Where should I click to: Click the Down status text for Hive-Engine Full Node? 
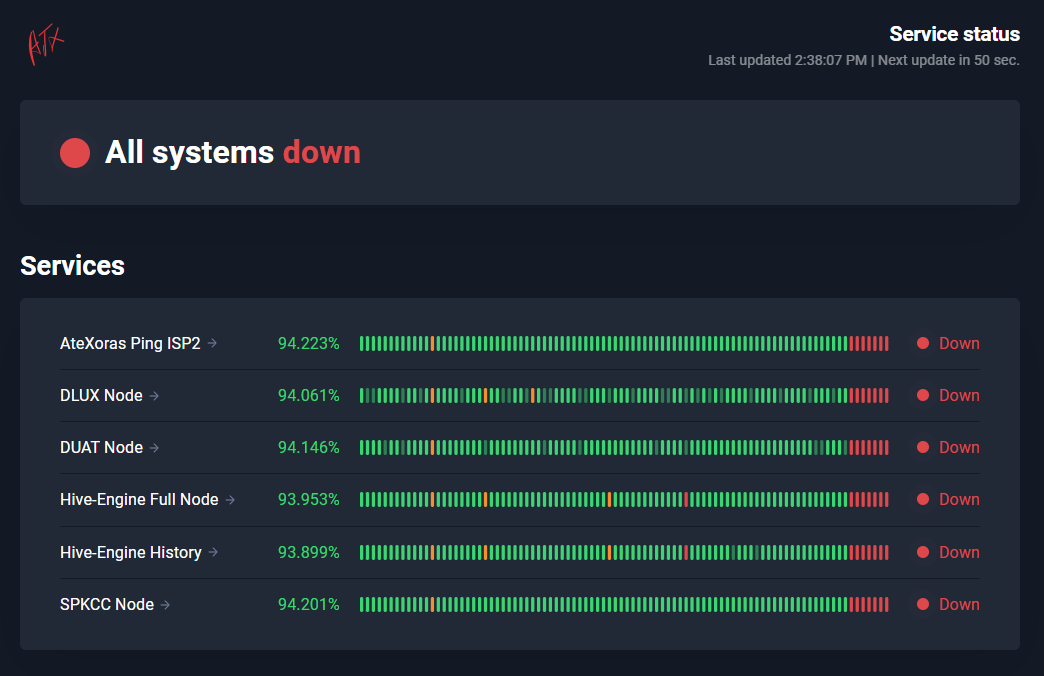[959, 499]
